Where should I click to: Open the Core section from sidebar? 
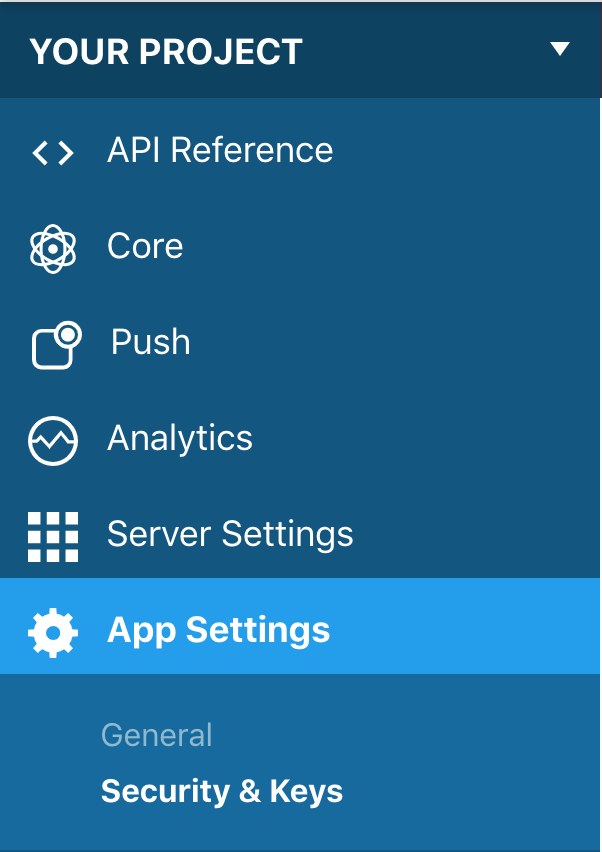[144, 247]
